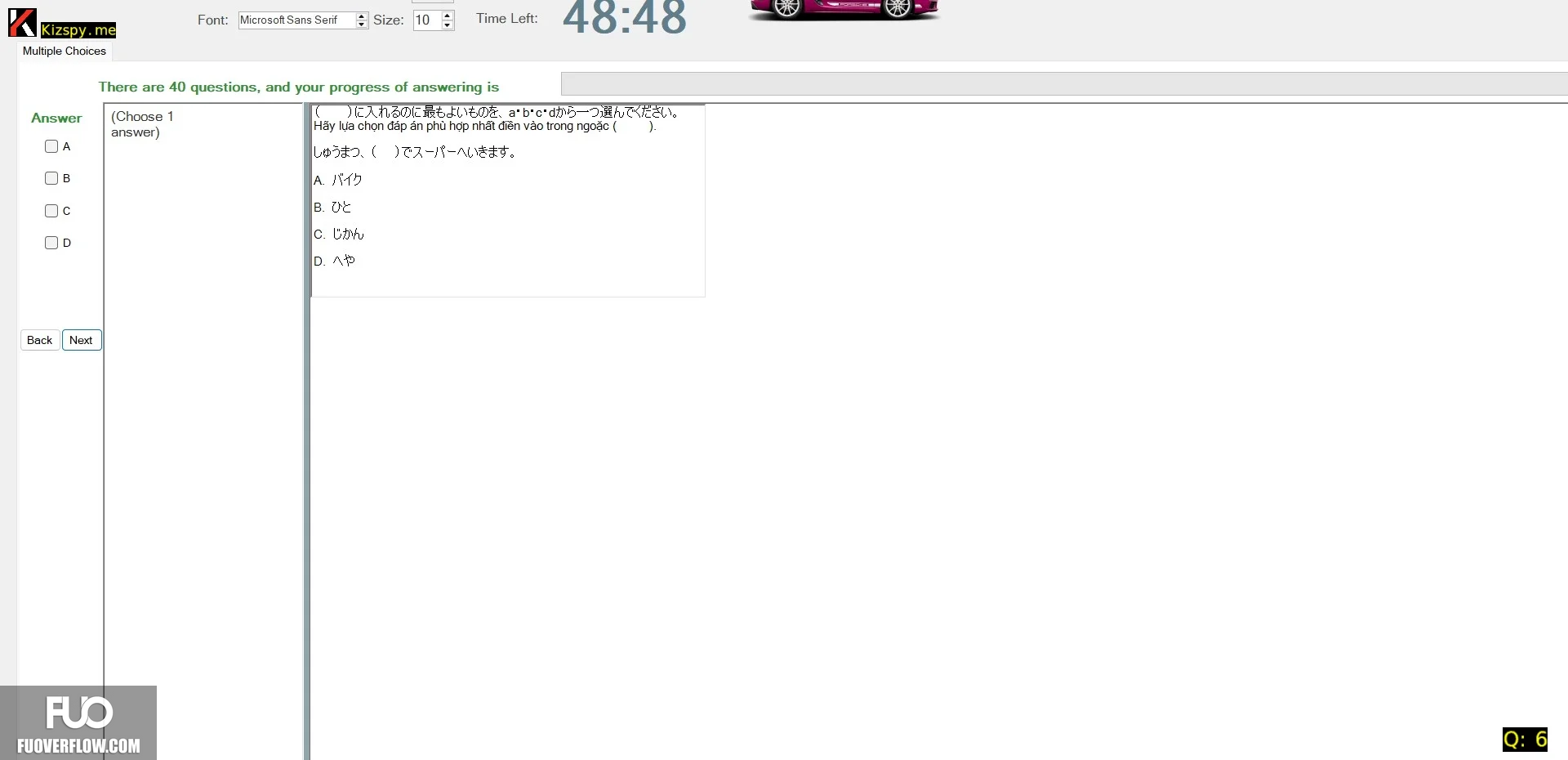
Task: Click the 'There are 40 questions' status text
Action: [x=299, y=87]
